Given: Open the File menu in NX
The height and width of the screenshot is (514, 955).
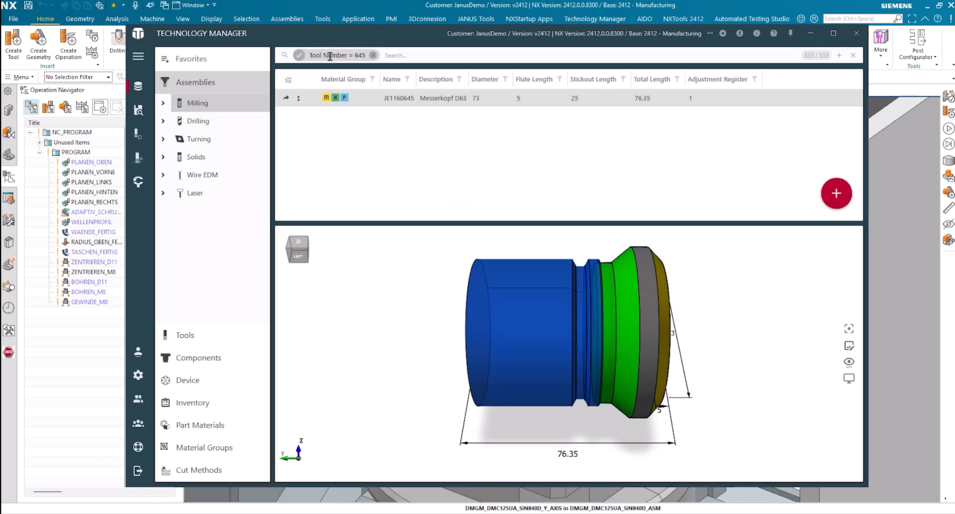Looking at the screenshot, I should tap(13, 19).
